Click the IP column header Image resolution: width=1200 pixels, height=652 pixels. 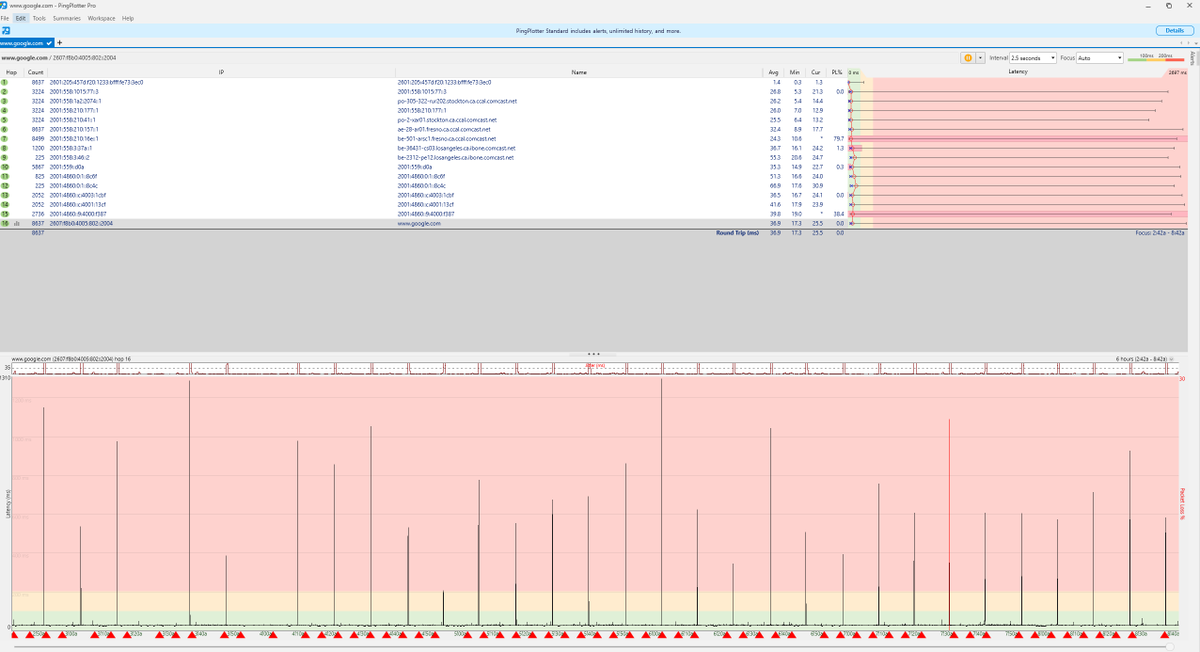[x=220, y=72]
